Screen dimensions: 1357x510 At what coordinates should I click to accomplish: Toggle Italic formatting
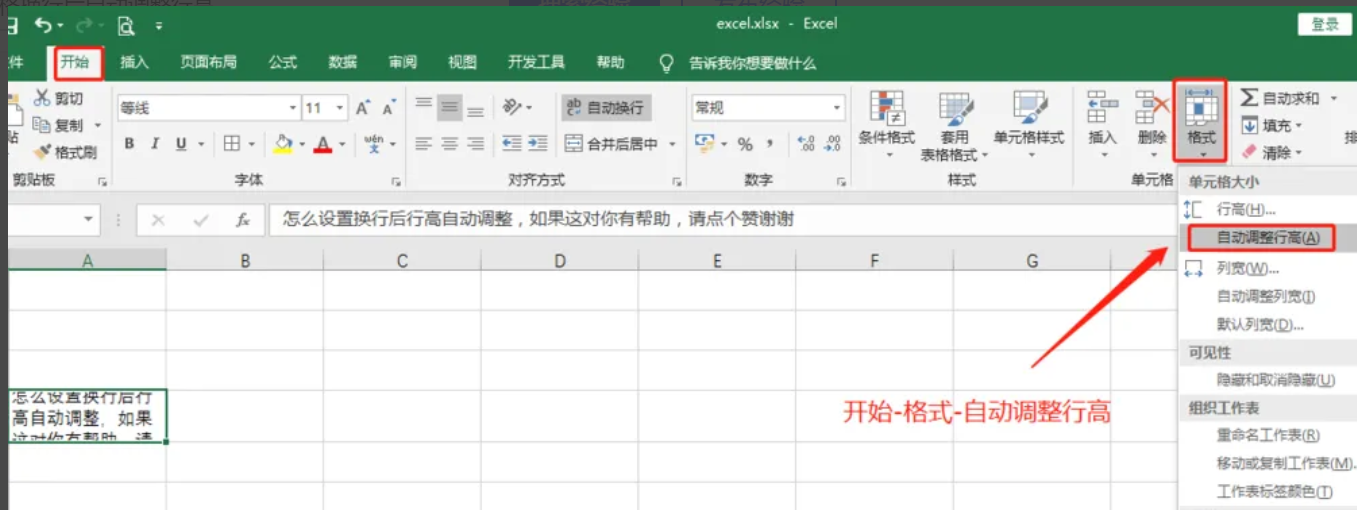[x=155, y=144]
